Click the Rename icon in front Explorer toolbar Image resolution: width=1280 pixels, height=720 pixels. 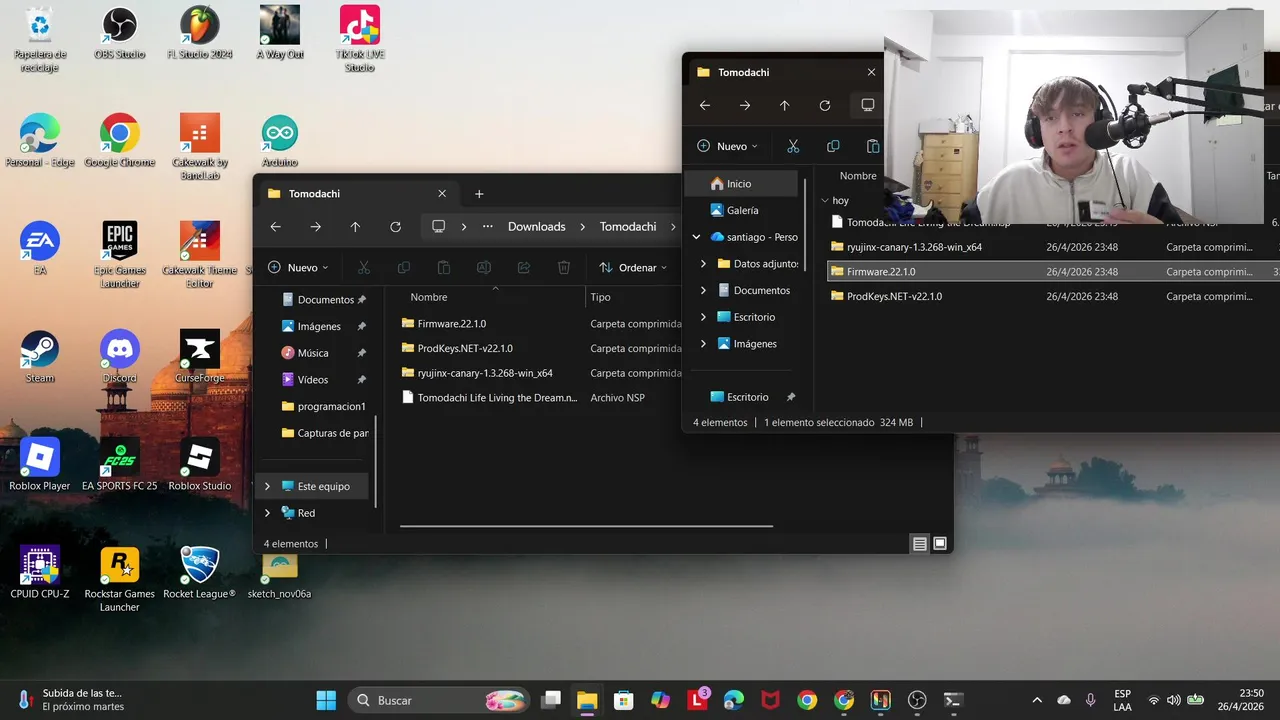(484, 268)
